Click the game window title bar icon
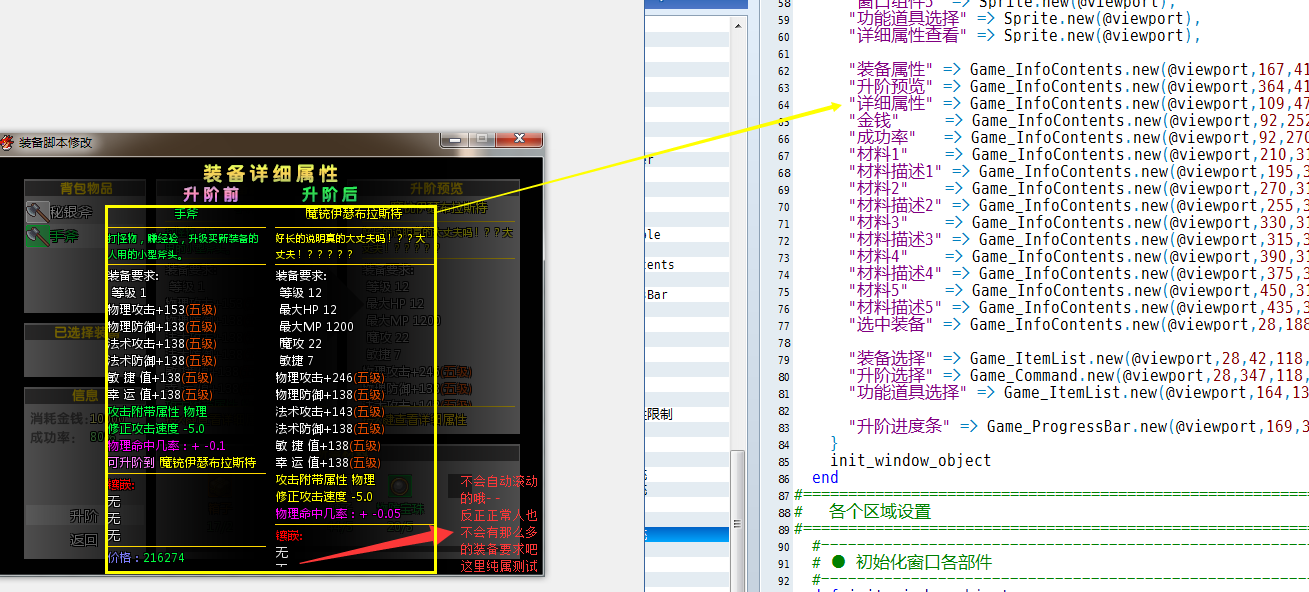The height and width of the screenshot is (592, 1309). (x=8, y=142)
